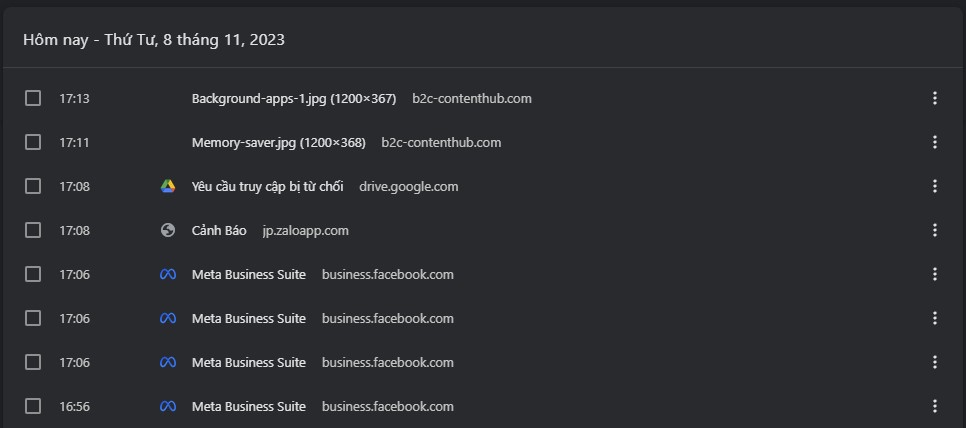The image size is (966, 428).
Task: Tick checkbox for 16:56 Meta Business Suite
Action: tap(33, 406)
